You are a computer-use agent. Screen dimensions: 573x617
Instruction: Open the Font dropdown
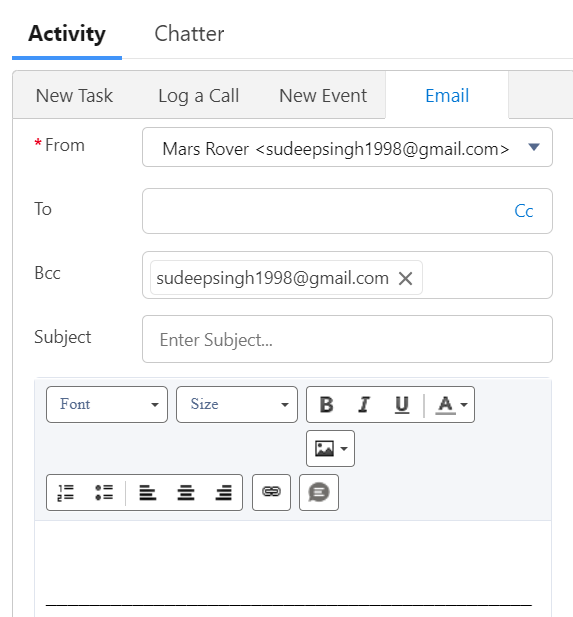click(107, 405)
